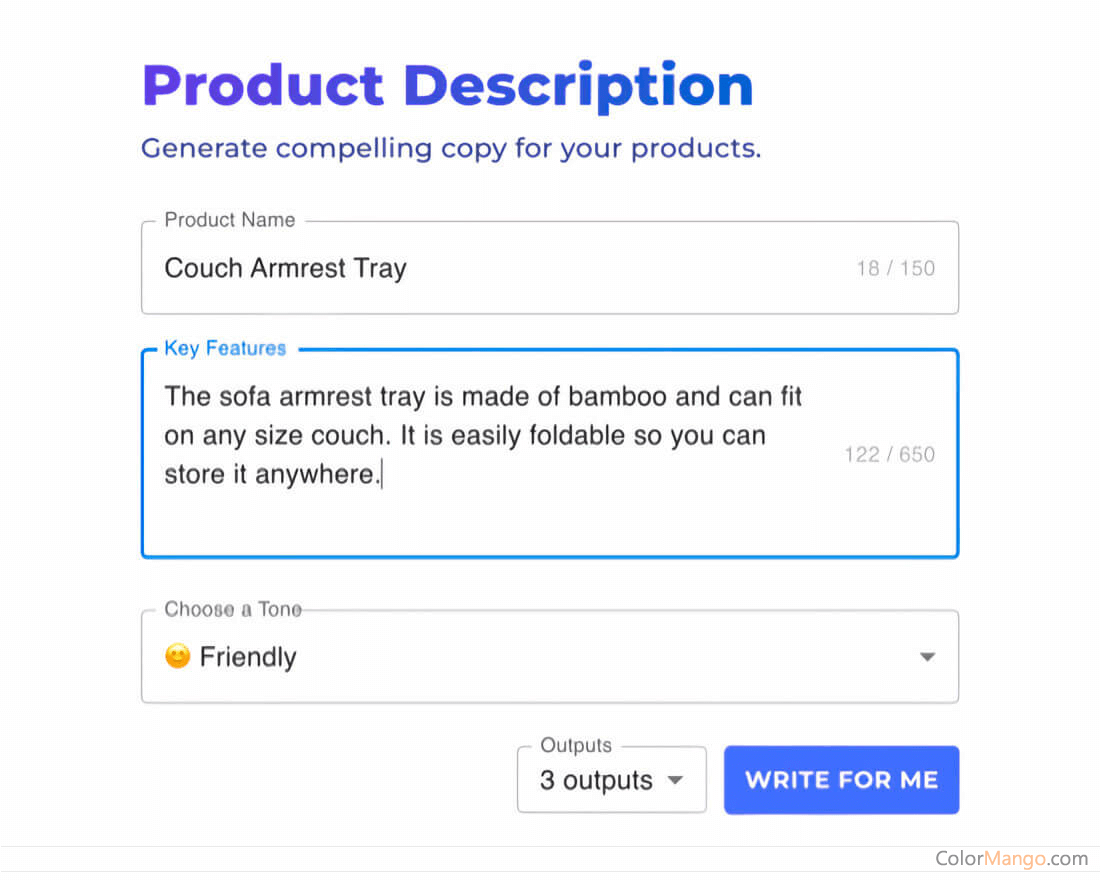Select the Friendly tone option
The height and width of the screenshot is (880, 1100).
[x=248, y=656]
